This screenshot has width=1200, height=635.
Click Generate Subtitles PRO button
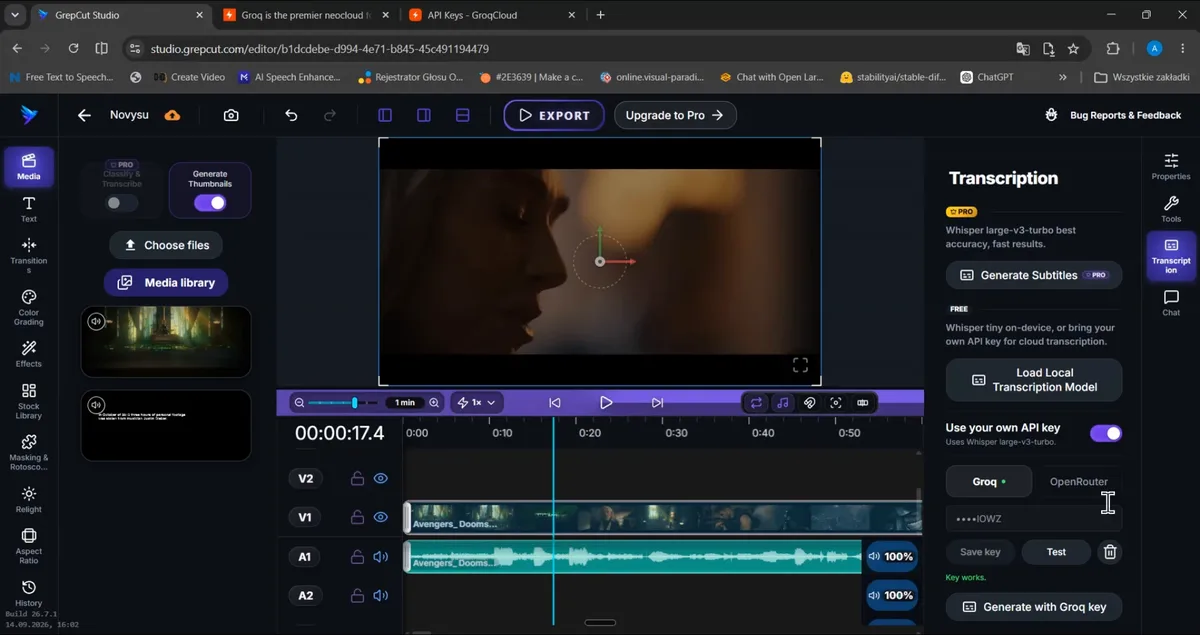click(1034, 275)
